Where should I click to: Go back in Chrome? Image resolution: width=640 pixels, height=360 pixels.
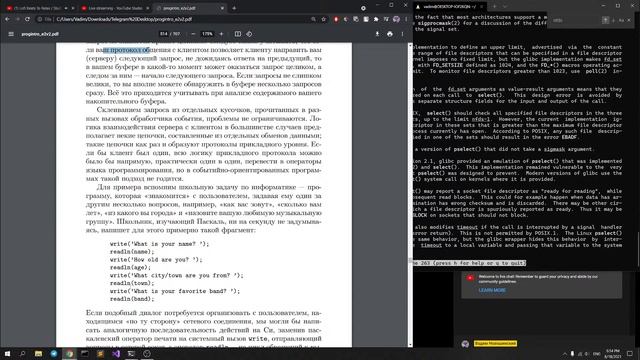pos(7,19)
